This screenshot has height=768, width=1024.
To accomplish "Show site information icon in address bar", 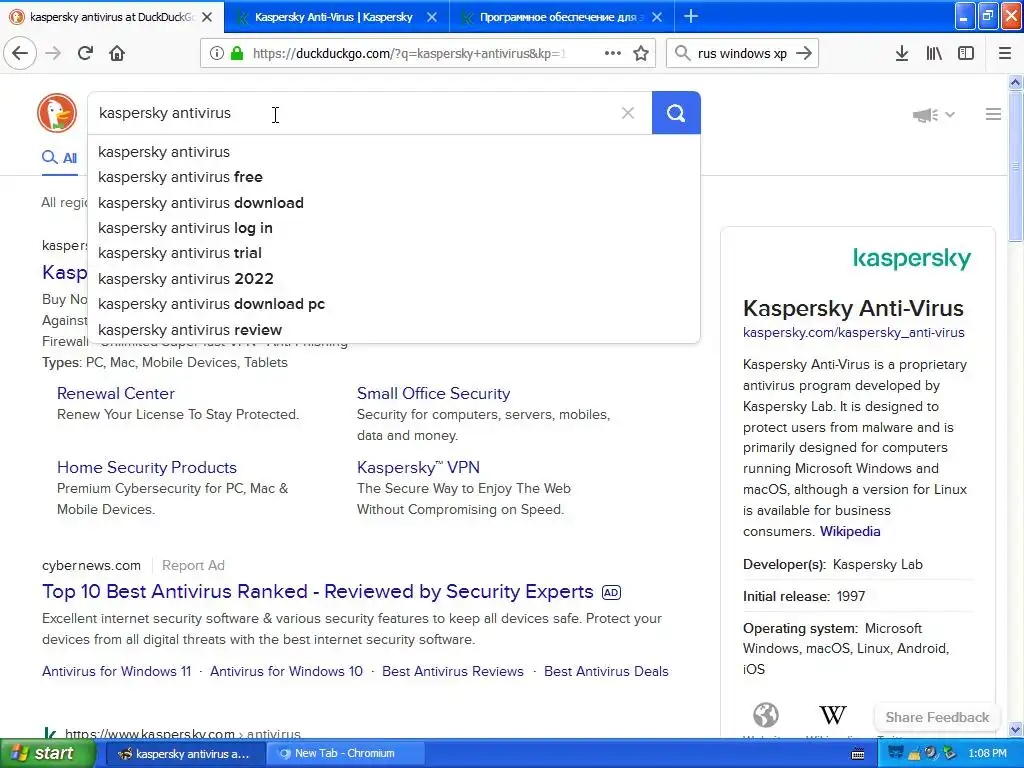I will coord(216,53).
